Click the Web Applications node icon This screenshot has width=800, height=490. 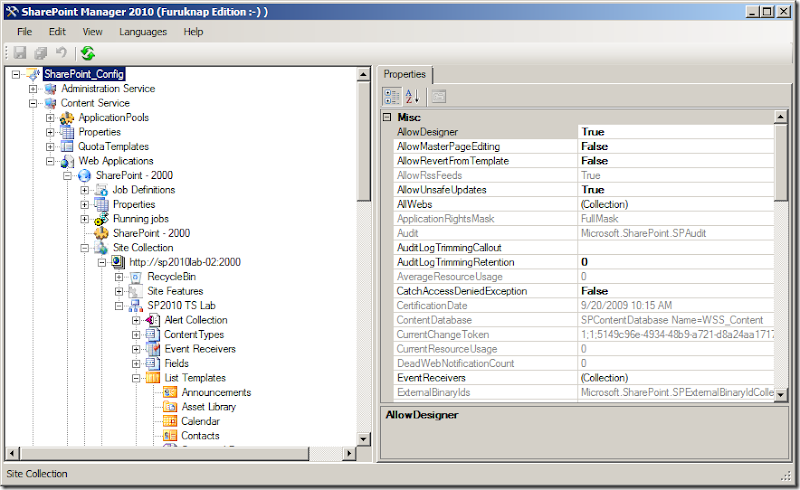pos(67,161)
